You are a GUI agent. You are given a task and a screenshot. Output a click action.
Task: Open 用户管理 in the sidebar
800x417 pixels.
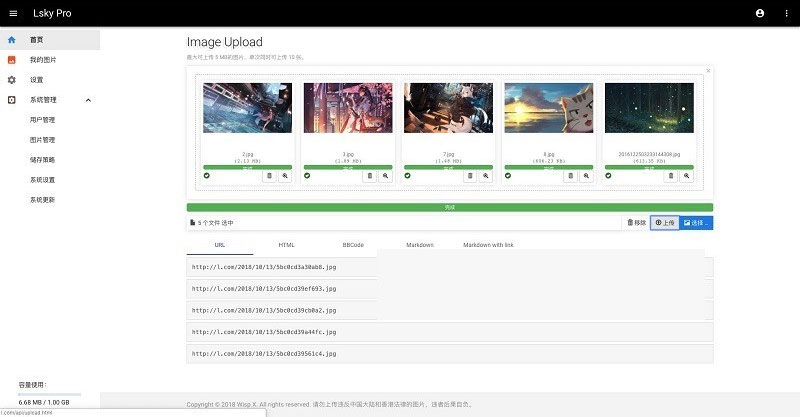coord(42,120)
